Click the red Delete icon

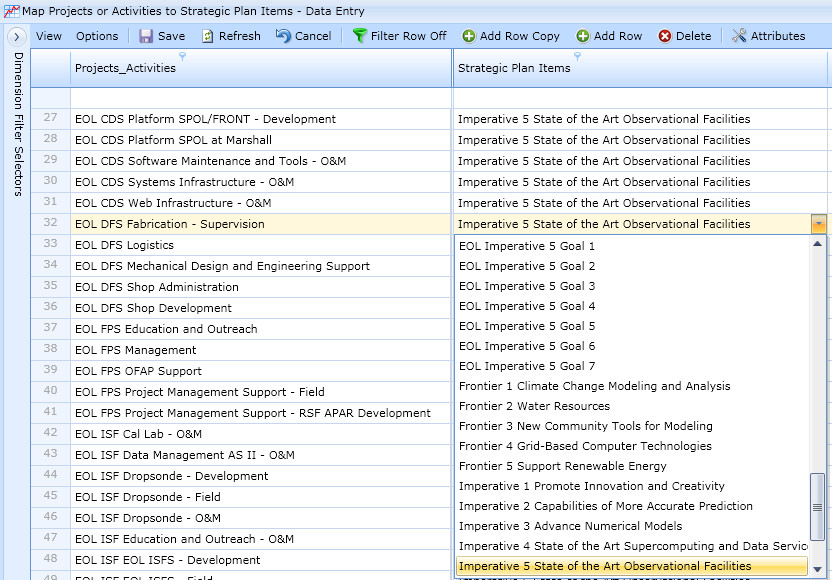coord(665,36)
